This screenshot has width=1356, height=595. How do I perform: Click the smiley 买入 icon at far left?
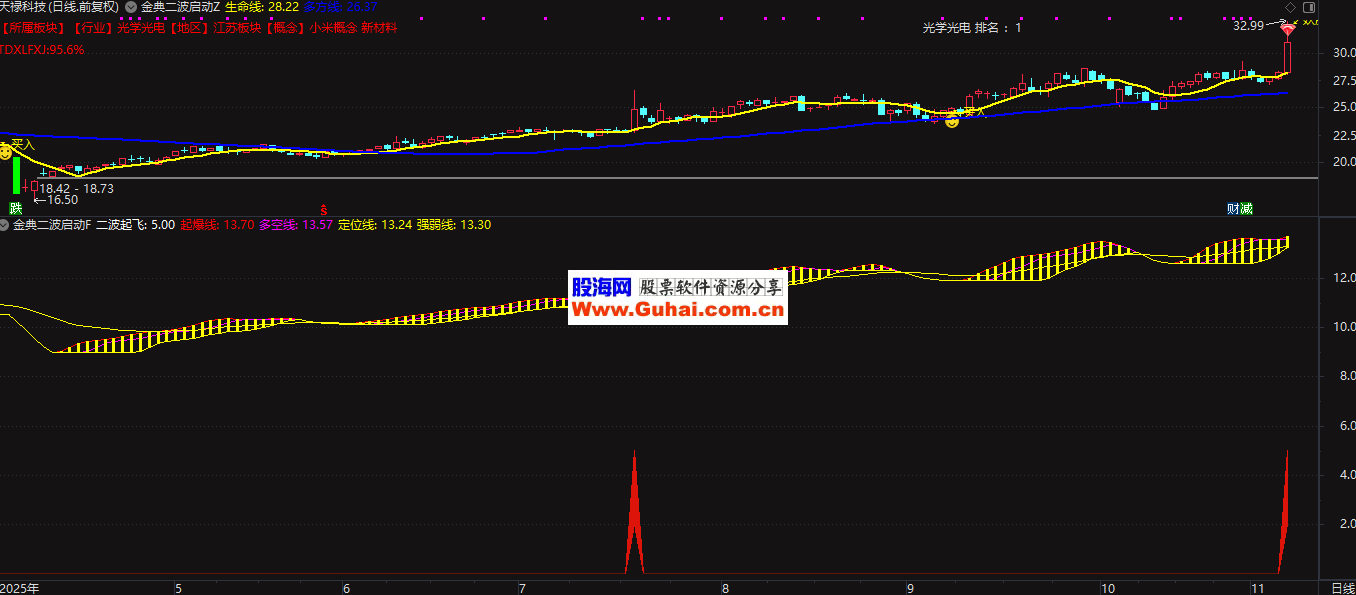click(5, 152)
